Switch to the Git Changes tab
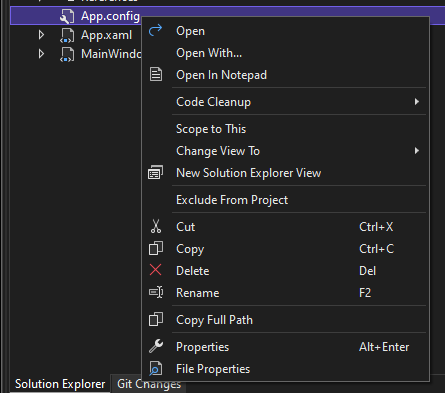Image resolution: width=445 pixels, height=393 pixels. tap(149, 384)
